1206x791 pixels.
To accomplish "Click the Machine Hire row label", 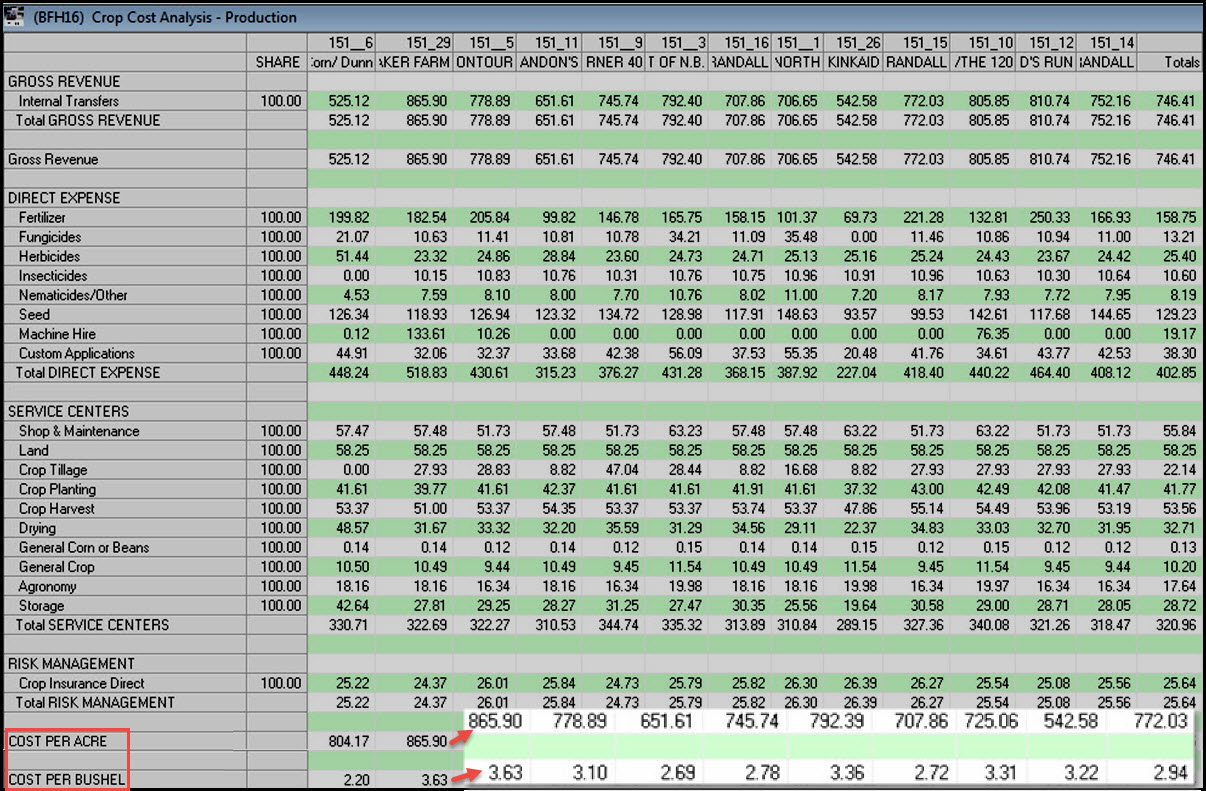I will 57,334.
